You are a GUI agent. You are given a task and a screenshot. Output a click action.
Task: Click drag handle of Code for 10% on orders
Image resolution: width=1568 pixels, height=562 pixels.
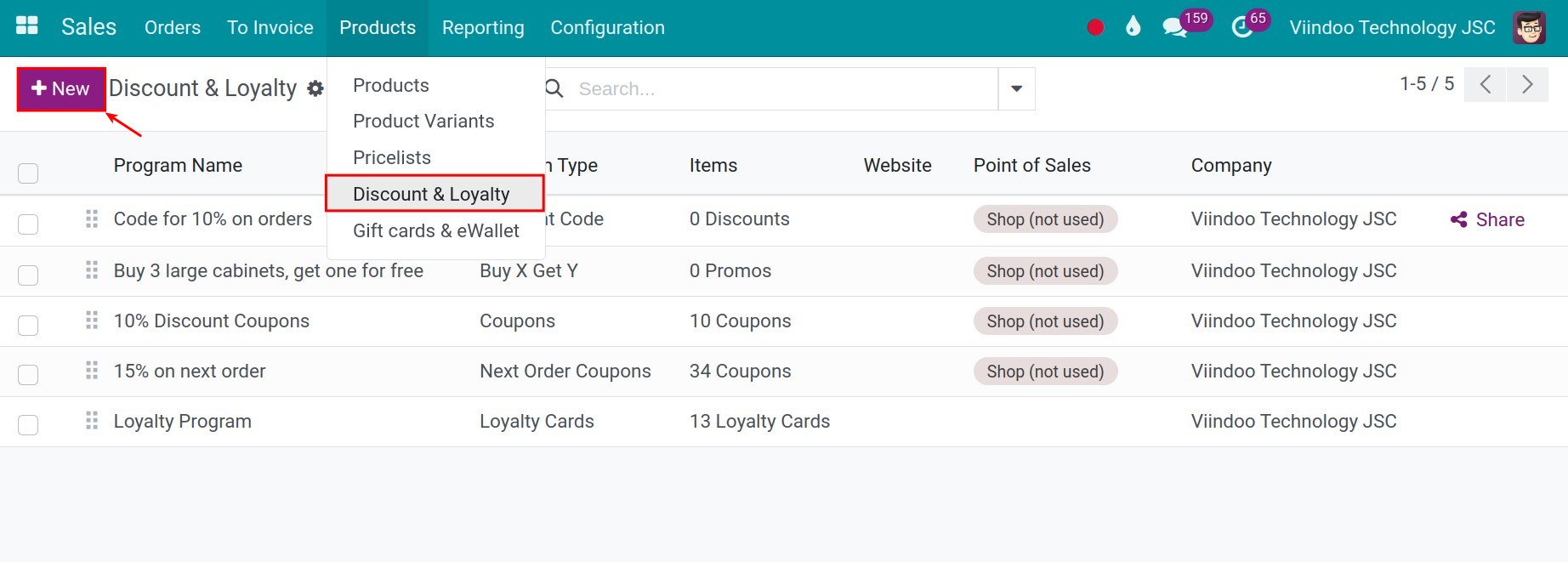pos(92,219)
